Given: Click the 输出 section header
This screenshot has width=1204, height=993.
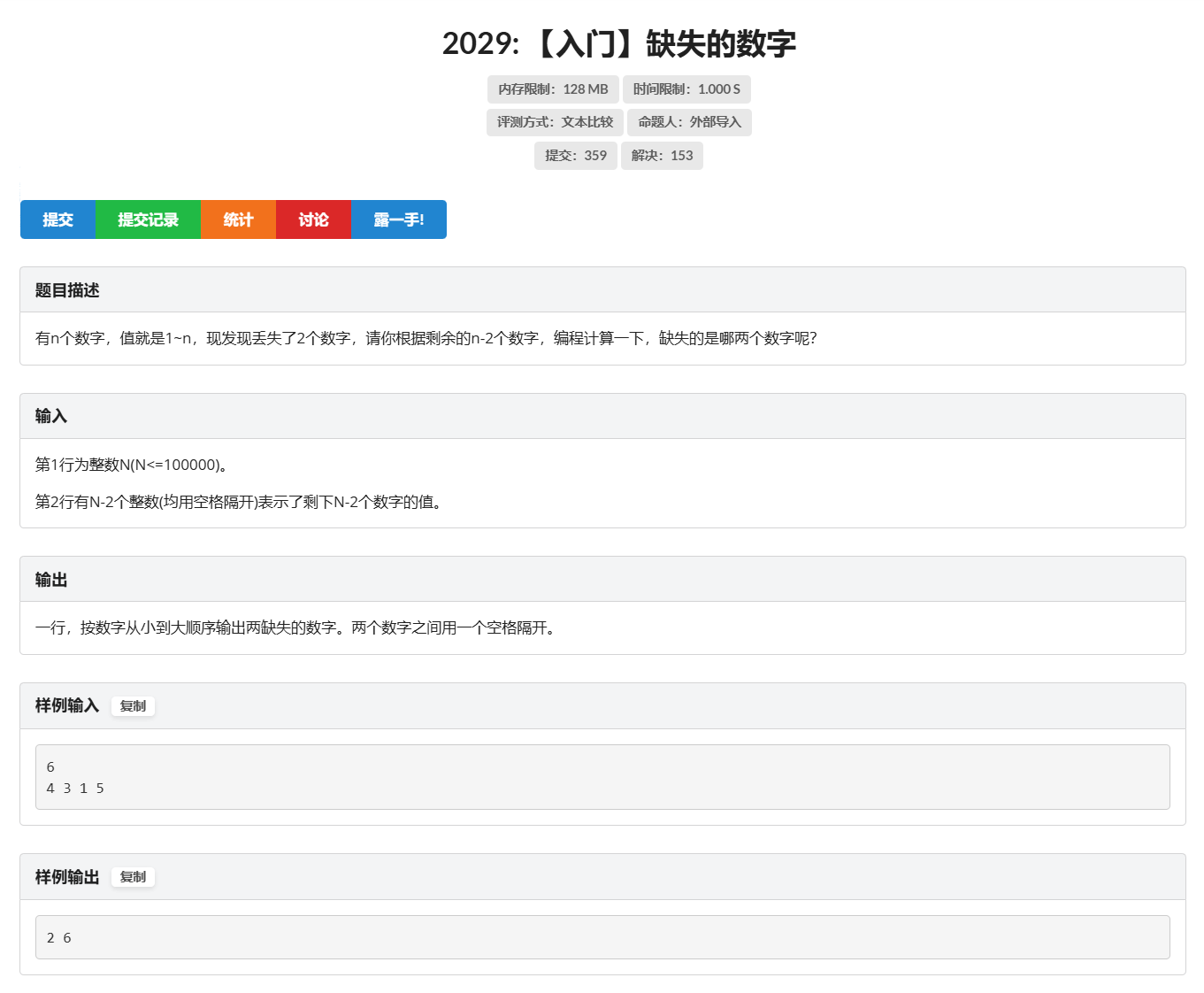Looking at the screenshot, I should (x=50, y=579).
